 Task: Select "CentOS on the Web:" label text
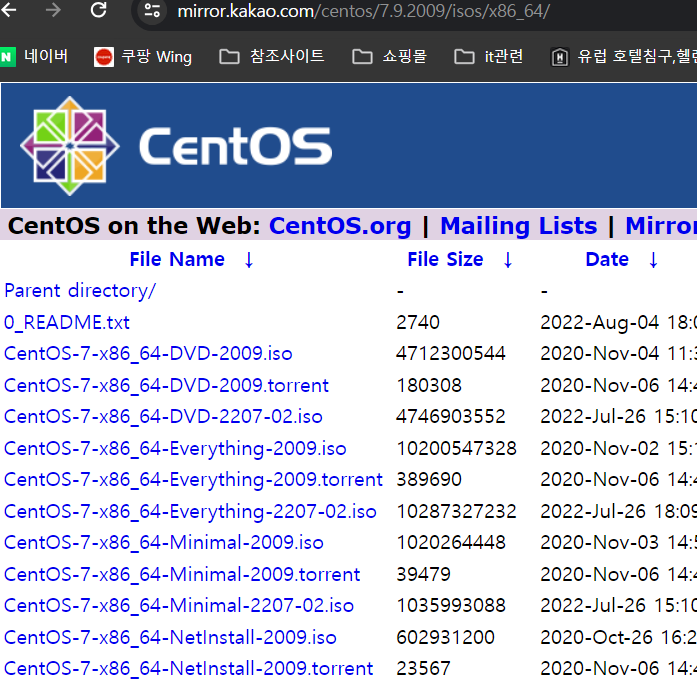coord(134,226)
